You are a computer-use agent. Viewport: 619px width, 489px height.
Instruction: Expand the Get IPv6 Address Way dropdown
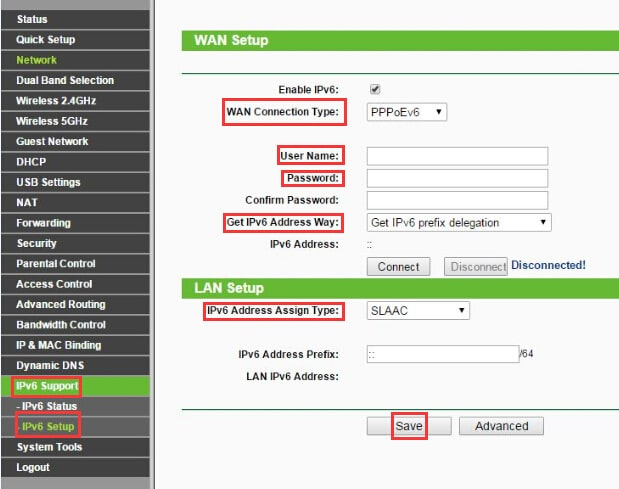(x=459, y=222)
